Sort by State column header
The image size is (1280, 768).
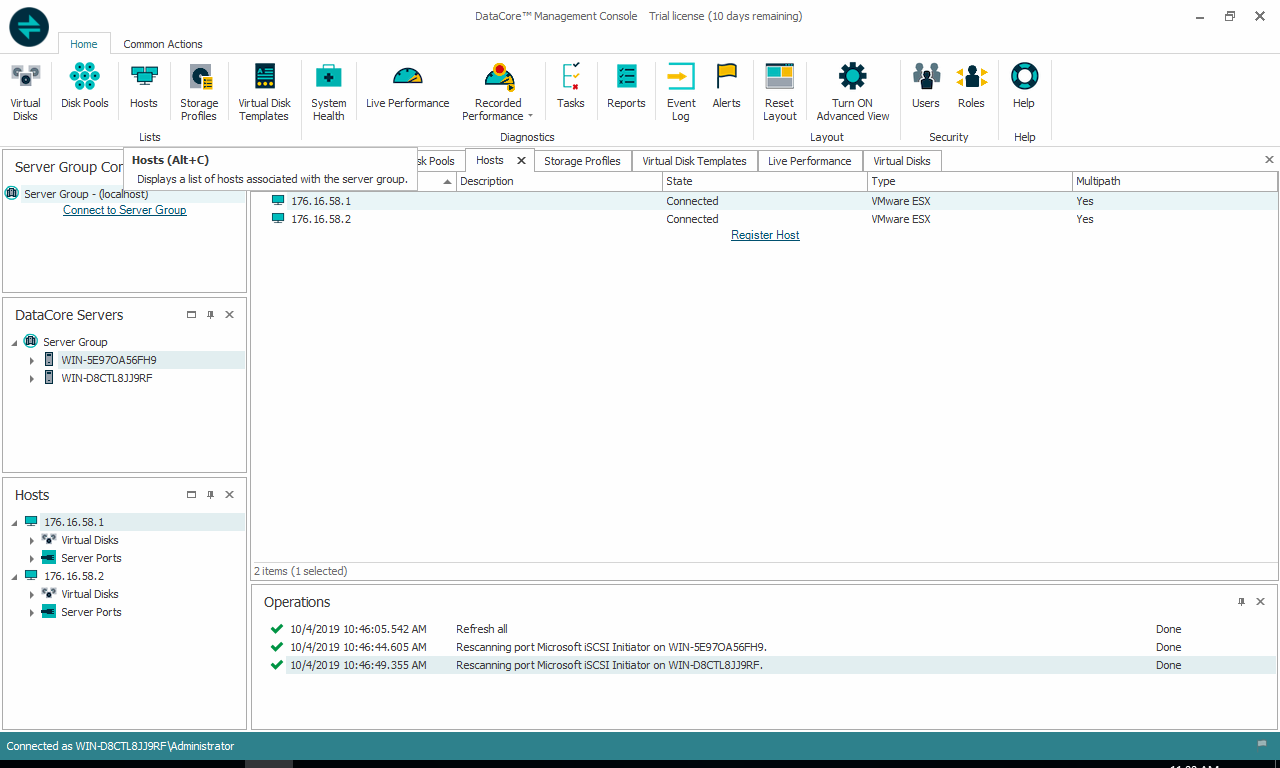(765, 181)
